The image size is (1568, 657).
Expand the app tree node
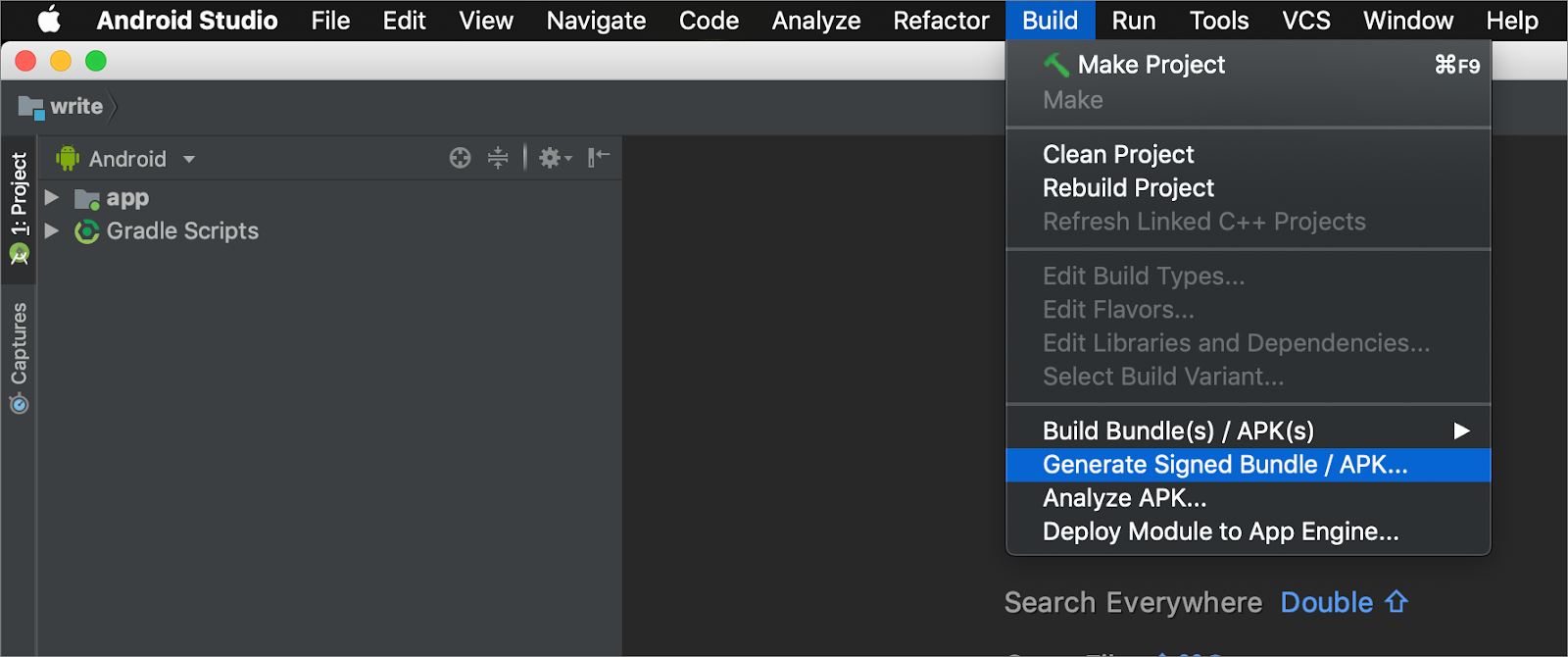coord(52,198)
